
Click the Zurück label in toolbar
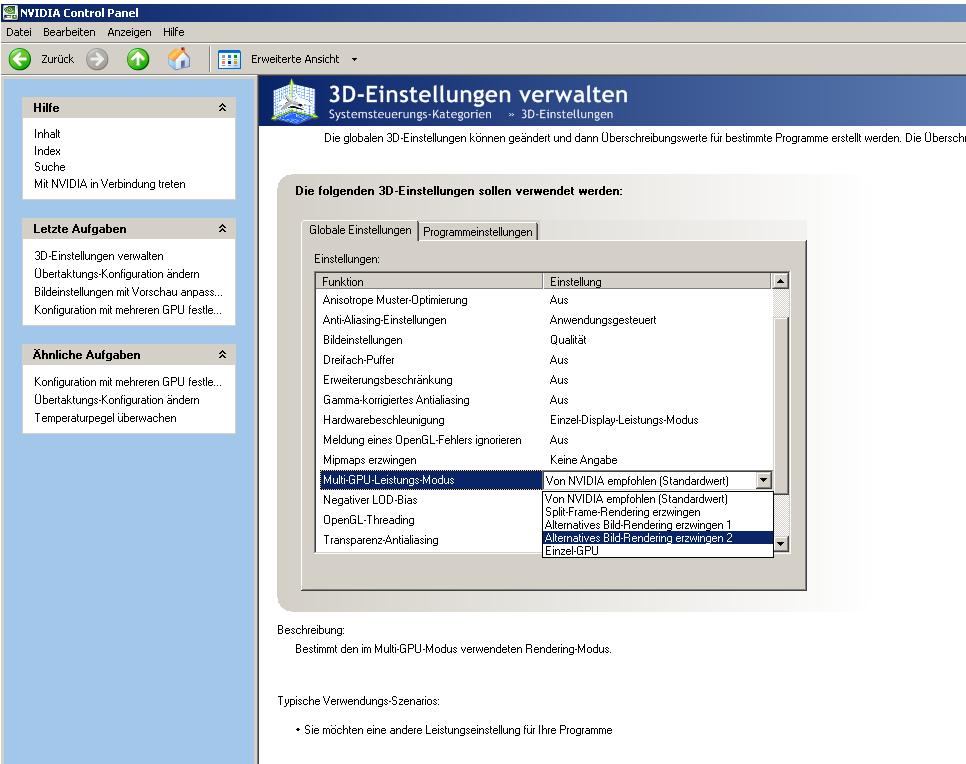tap(57, 59)
